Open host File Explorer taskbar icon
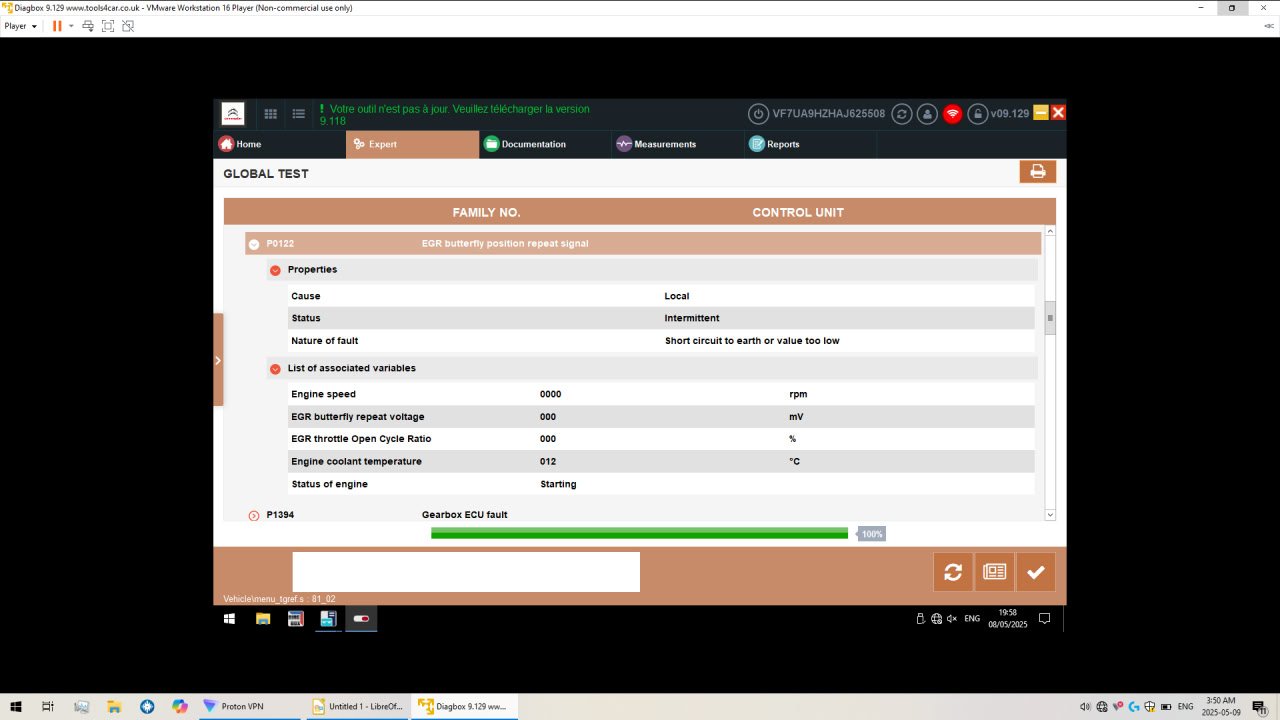 click(114, 706)
